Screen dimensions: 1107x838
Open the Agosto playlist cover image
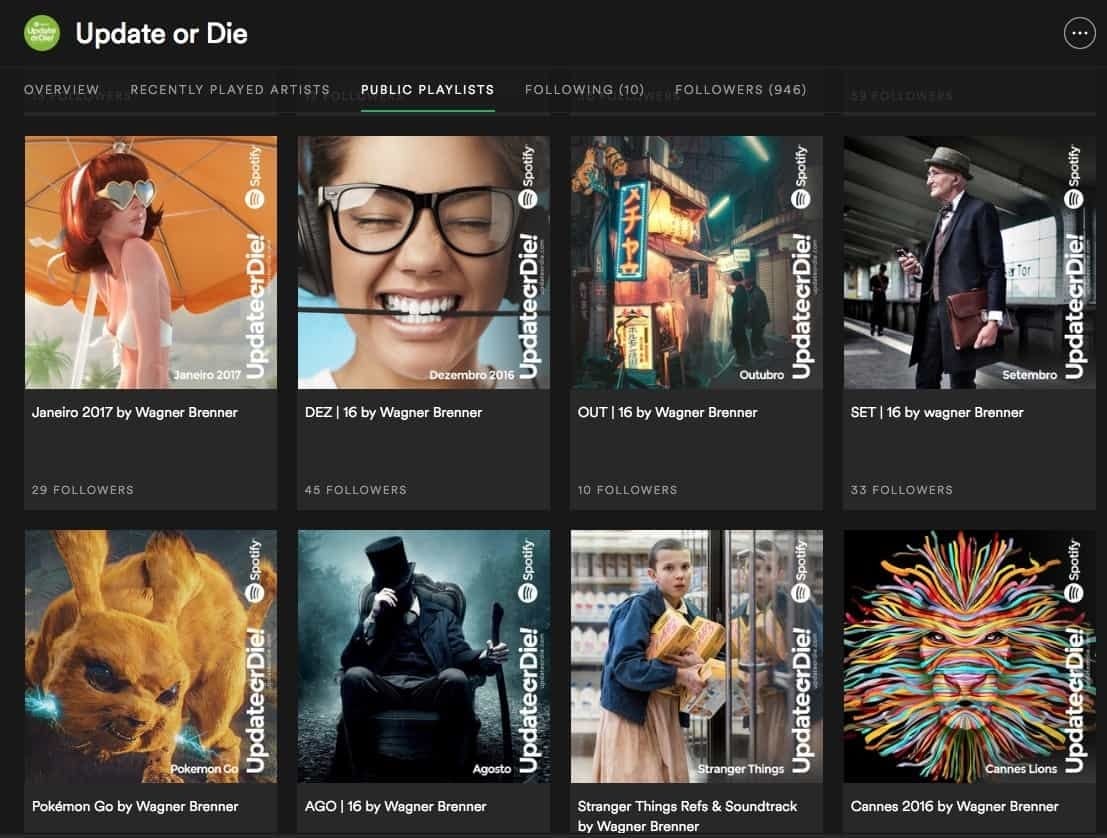click(424, 656)
